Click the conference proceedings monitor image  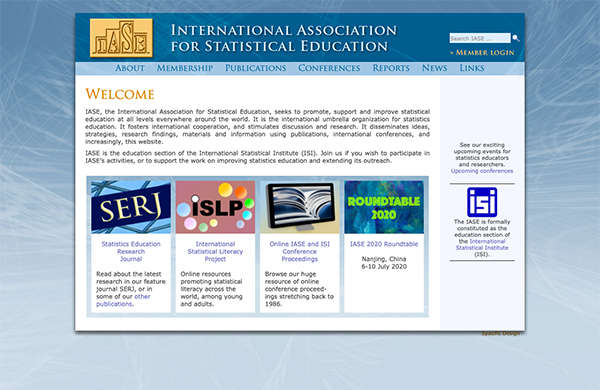click(300, 207)
